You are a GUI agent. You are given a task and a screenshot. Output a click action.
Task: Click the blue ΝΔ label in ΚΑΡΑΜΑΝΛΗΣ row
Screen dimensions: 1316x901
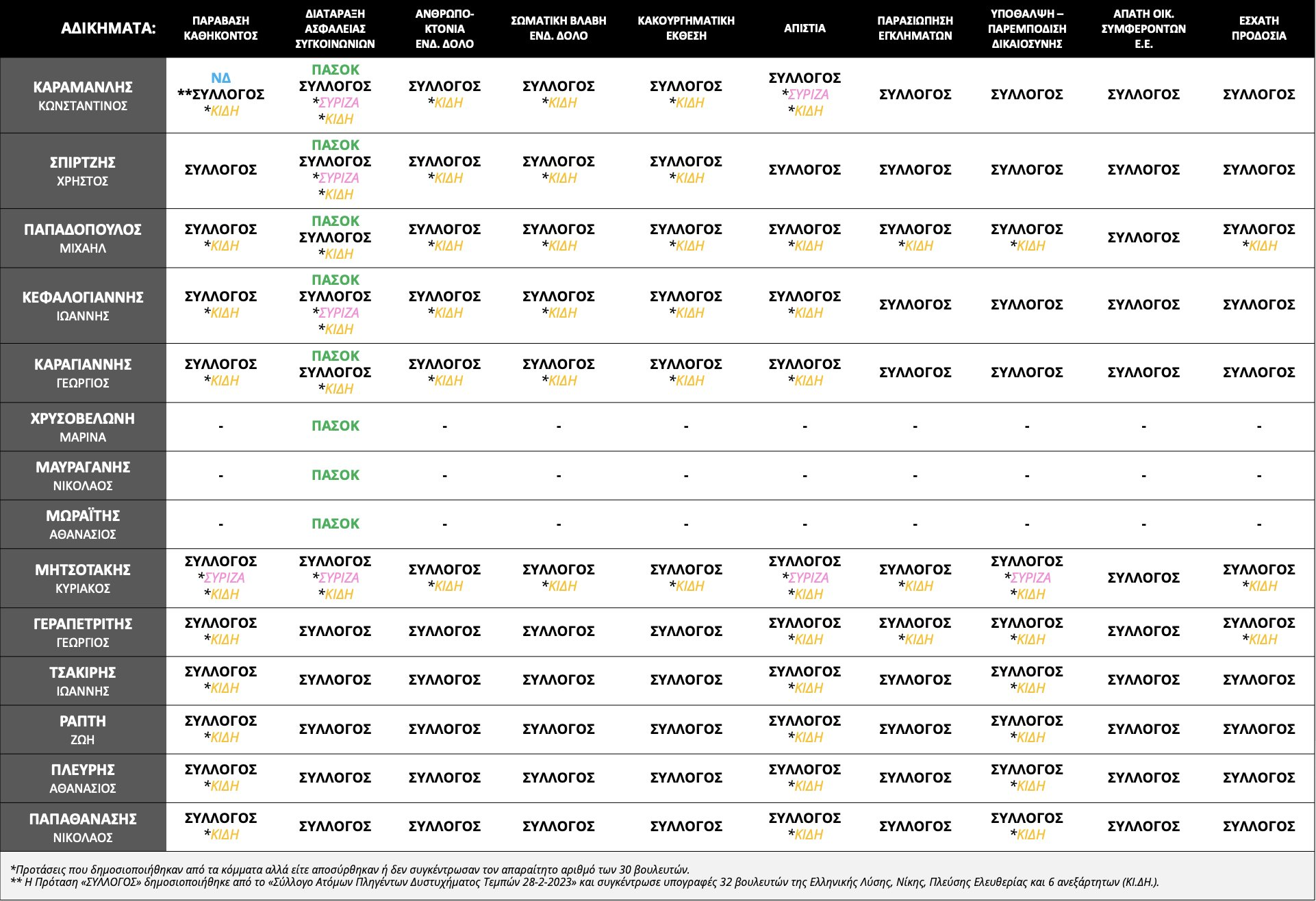click(220, 78)
